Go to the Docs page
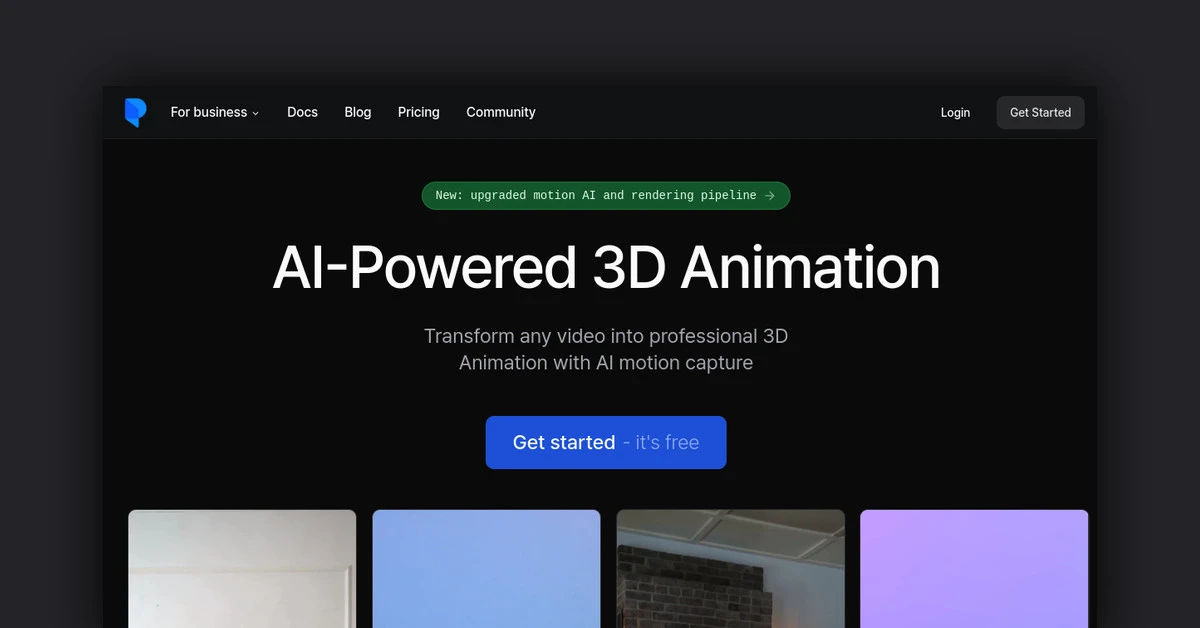The image size is (1200, 628). pos(302,113)
